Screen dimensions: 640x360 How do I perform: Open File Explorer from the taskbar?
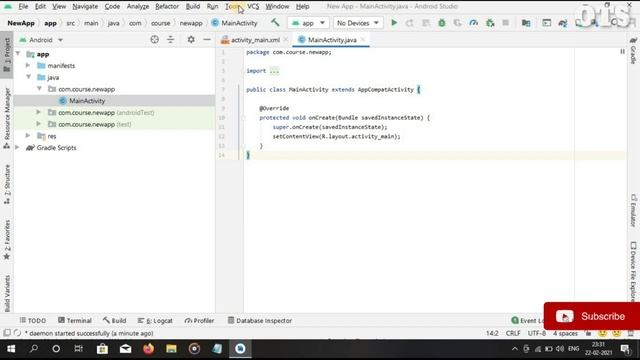click(171, 349)
